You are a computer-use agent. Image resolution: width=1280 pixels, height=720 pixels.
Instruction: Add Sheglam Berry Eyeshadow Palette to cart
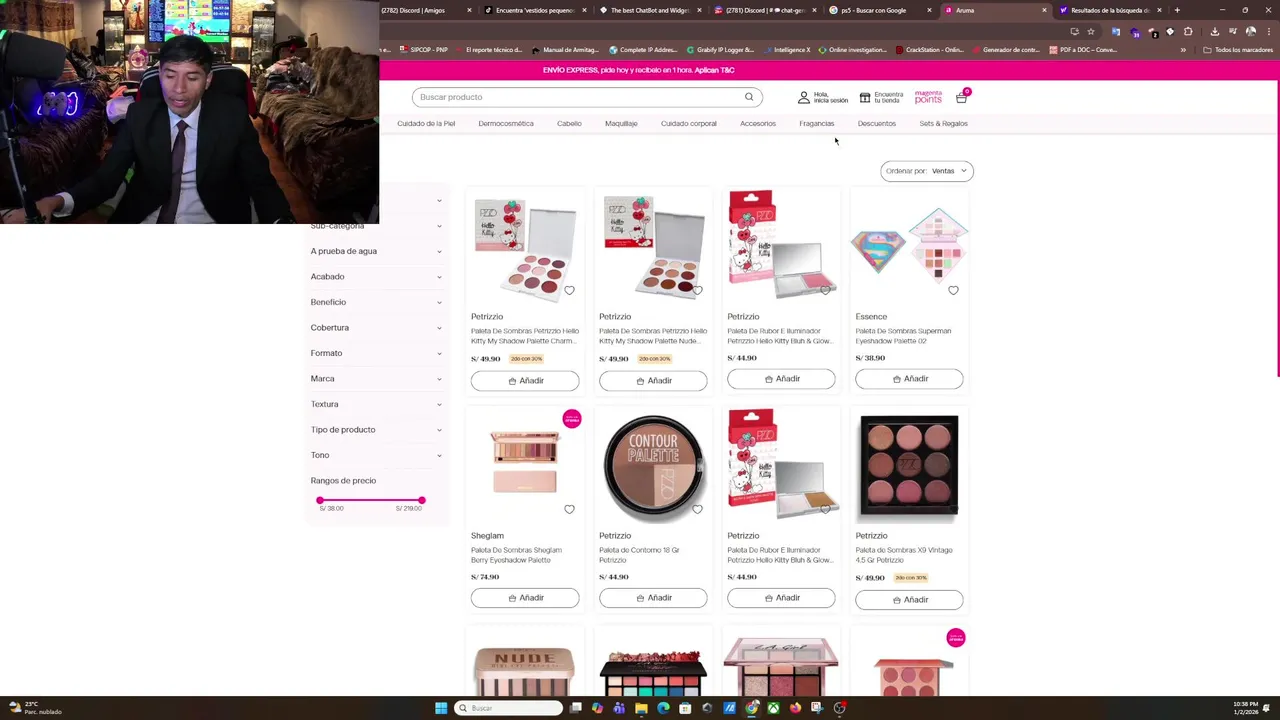tap(525, 598)
